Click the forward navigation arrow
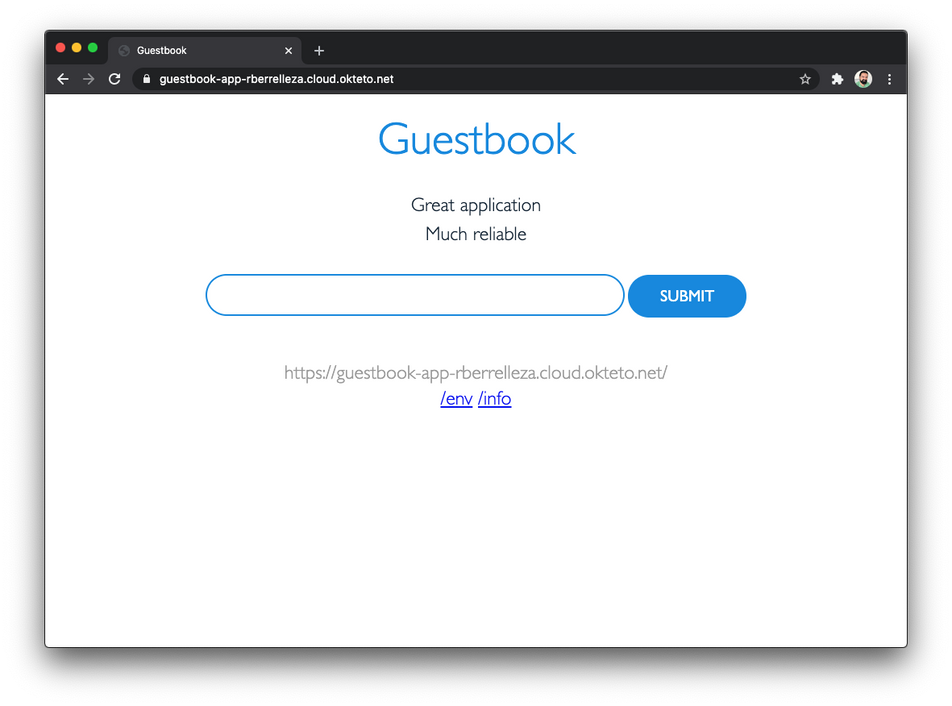This screenshot has width=952, height=706. [x=88, y=78]
